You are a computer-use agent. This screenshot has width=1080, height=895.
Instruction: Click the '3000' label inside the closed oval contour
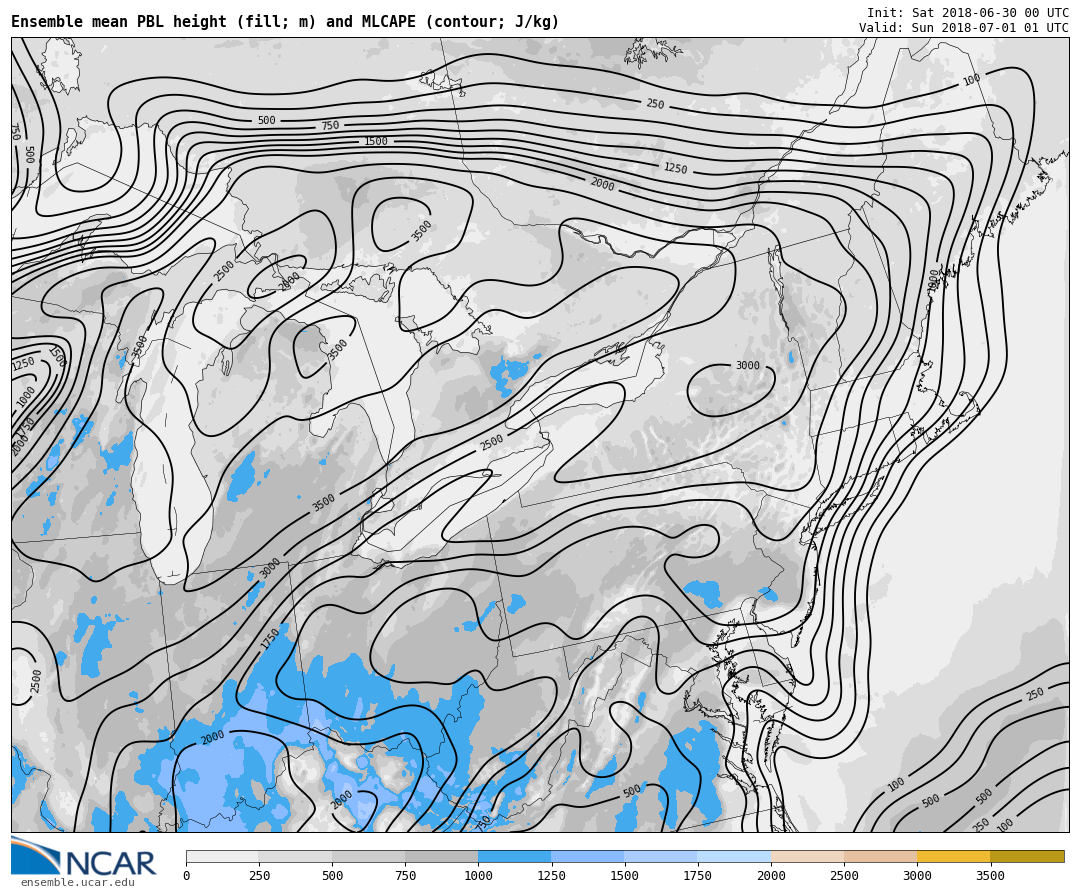[x=747, y=365]
